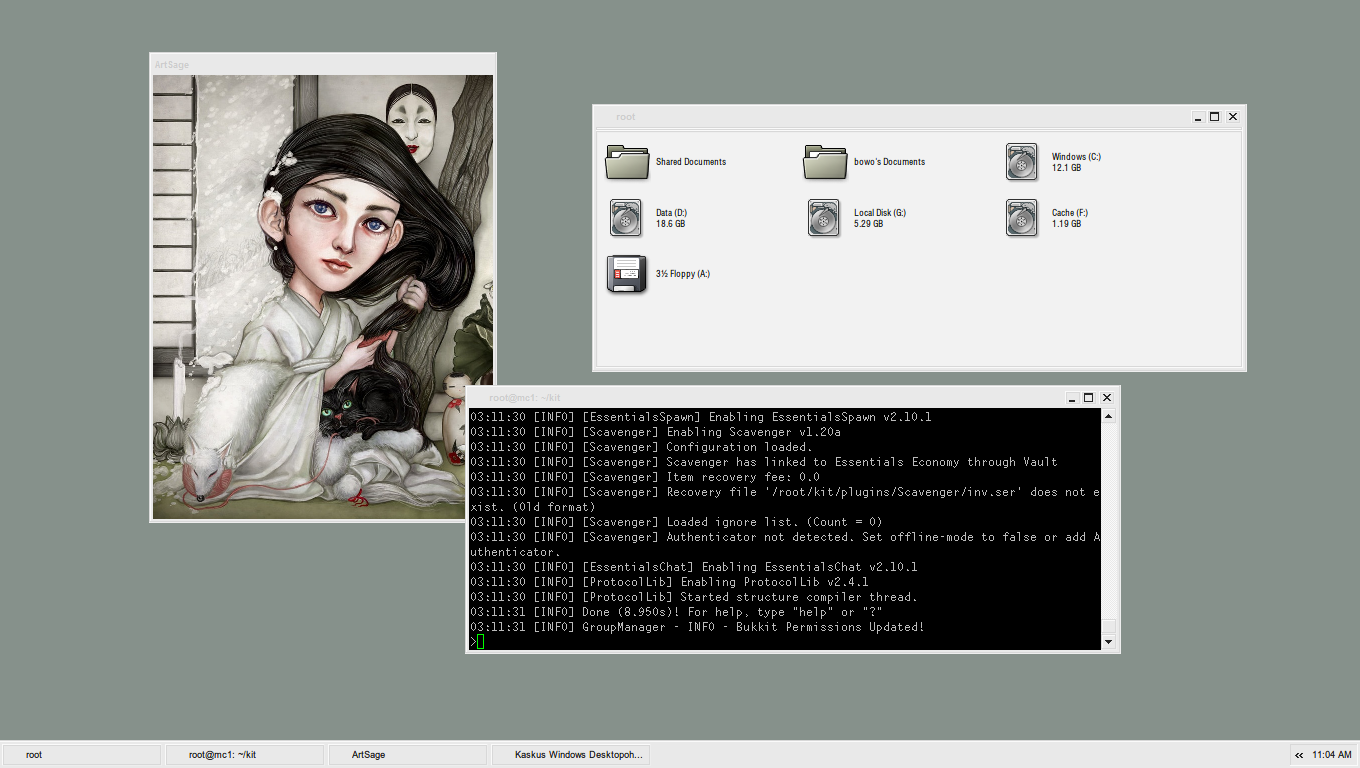This screenshot has height=768, width=1360.
Task: Click the "Enabling Scavenger v1.20a" line
Action: 655,432
